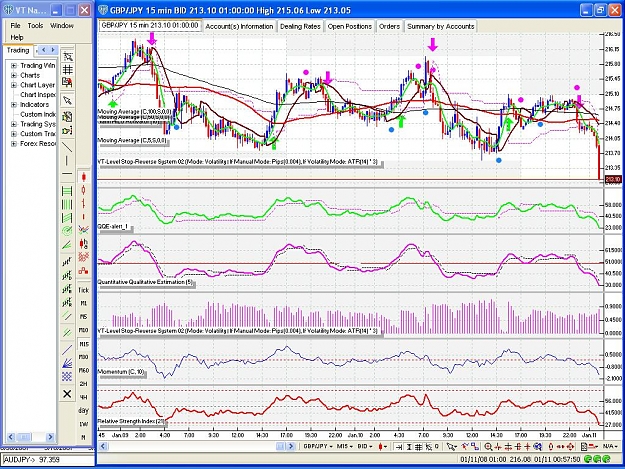Set chart timeframe to Tick
Screen dimensions: 625x469
(x=83, y=290)
